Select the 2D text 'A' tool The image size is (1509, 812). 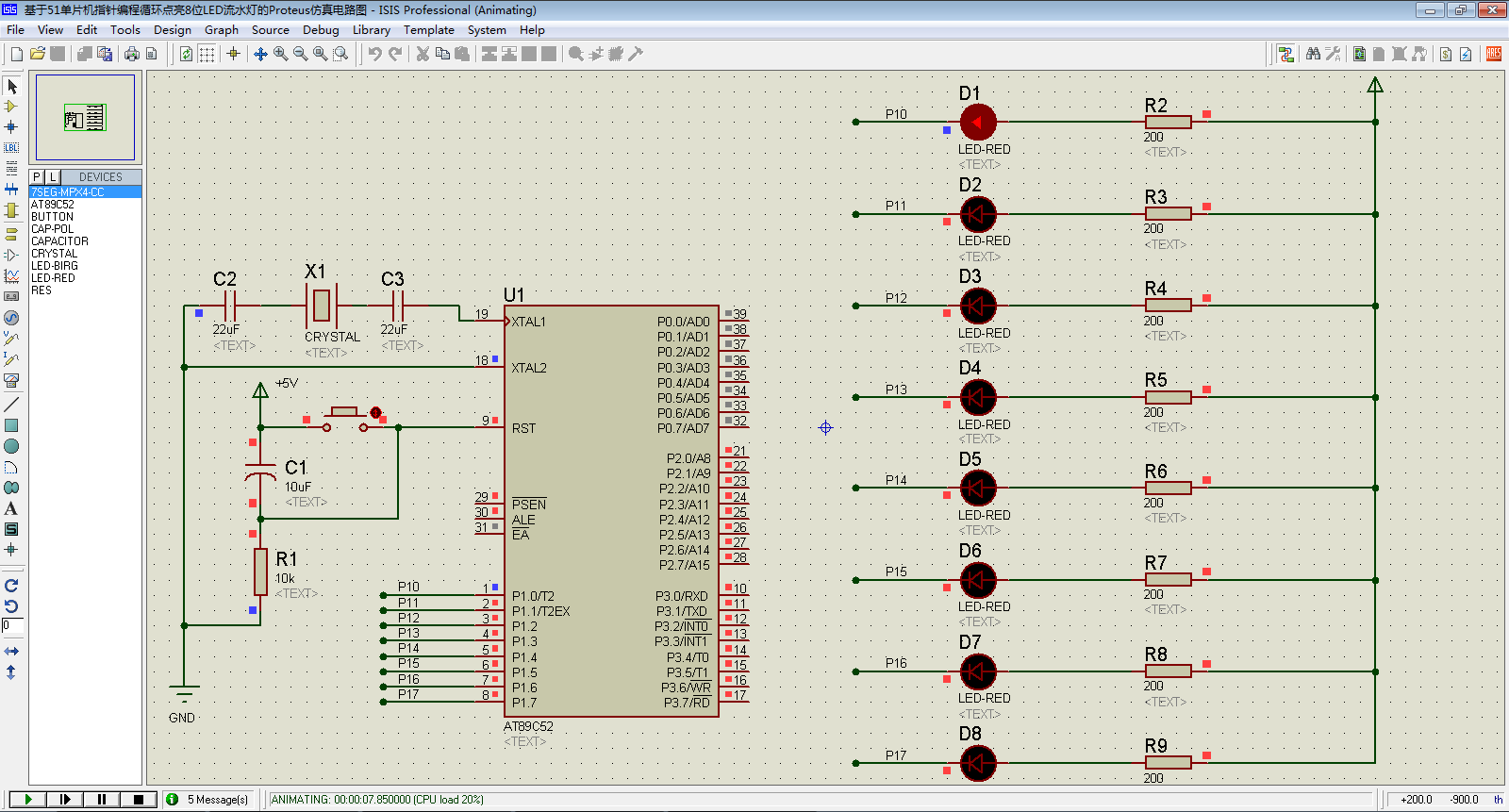click(11, 508)
